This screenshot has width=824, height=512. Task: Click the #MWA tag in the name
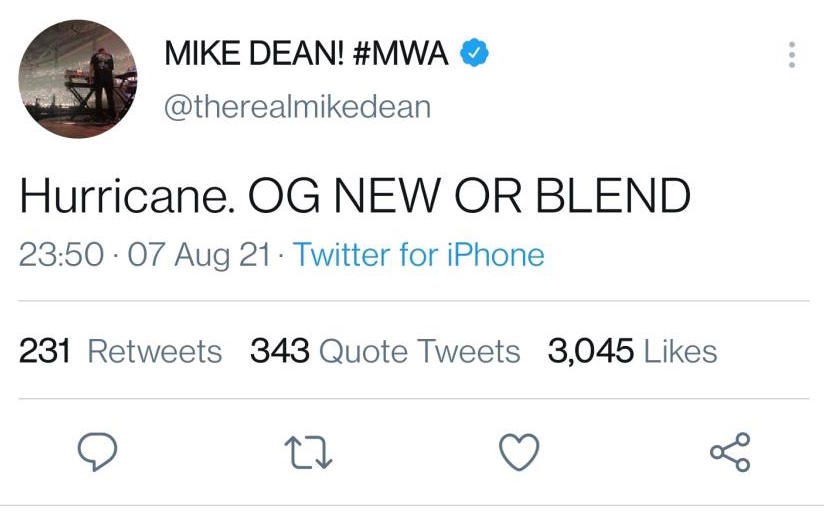pyautogui.click(x=399, y=54)
